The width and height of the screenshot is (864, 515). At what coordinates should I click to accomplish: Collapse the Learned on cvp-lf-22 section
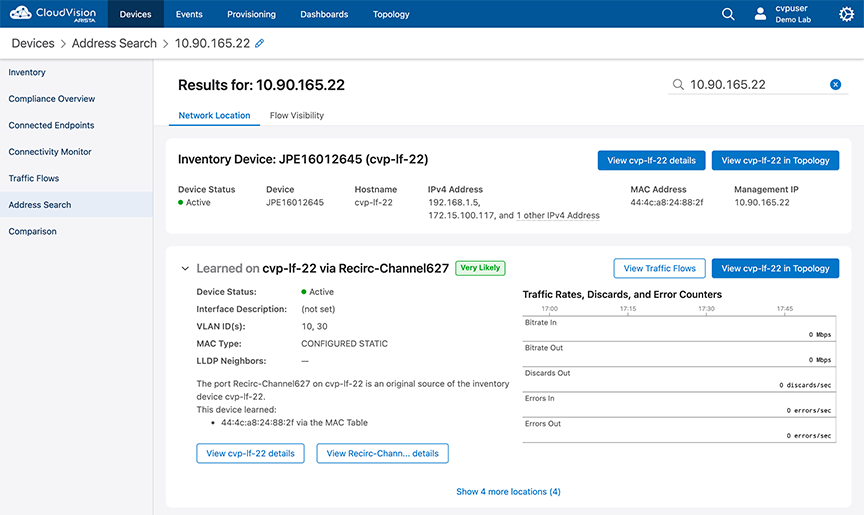point(185,269)
